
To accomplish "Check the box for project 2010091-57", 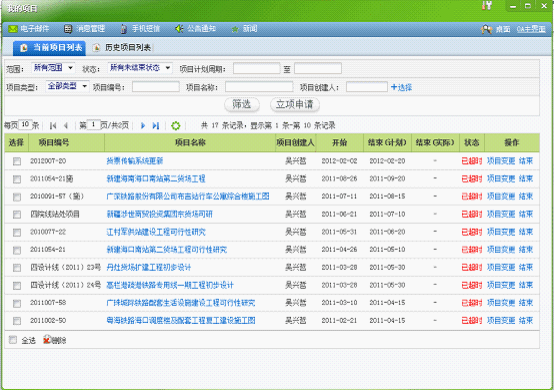I will [x=17, y=197].
